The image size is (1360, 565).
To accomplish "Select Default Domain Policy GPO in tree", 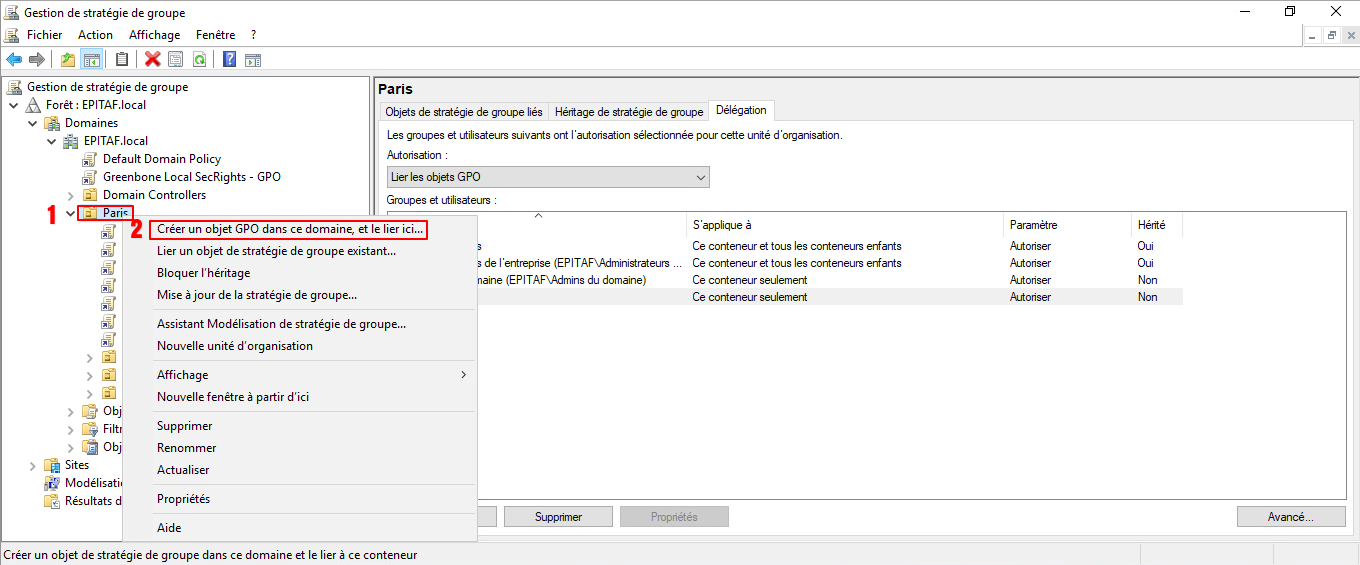I will point(161,159).
